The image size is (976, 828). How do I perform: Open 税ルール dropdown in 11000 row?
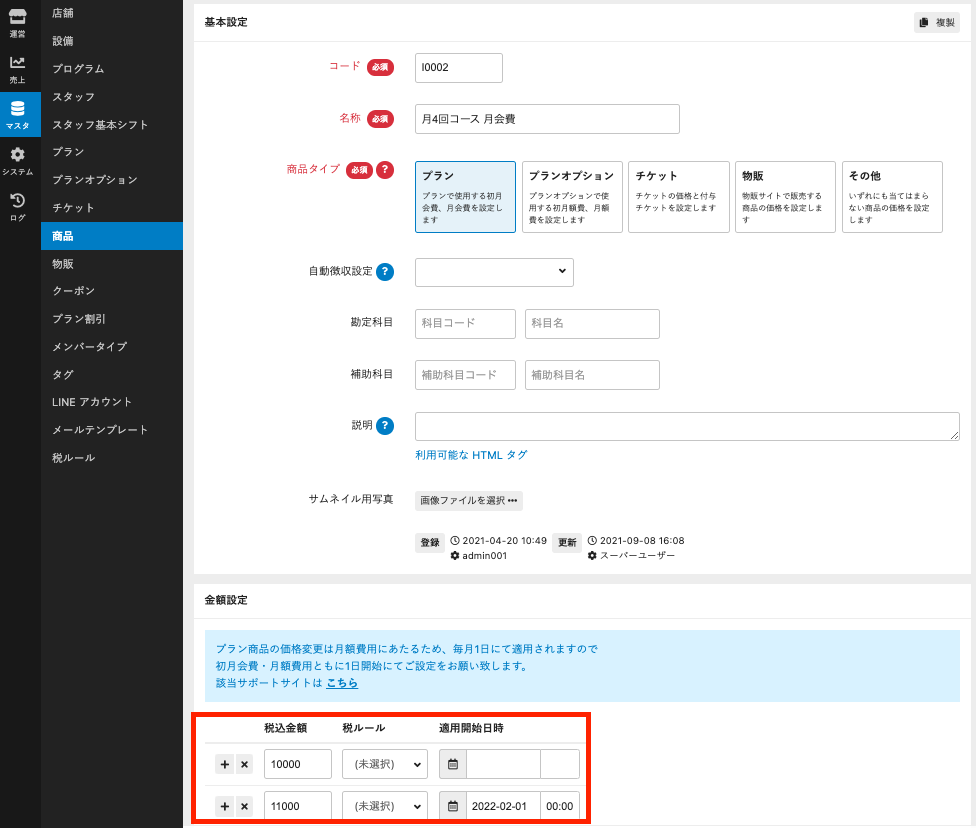point(385,806)
